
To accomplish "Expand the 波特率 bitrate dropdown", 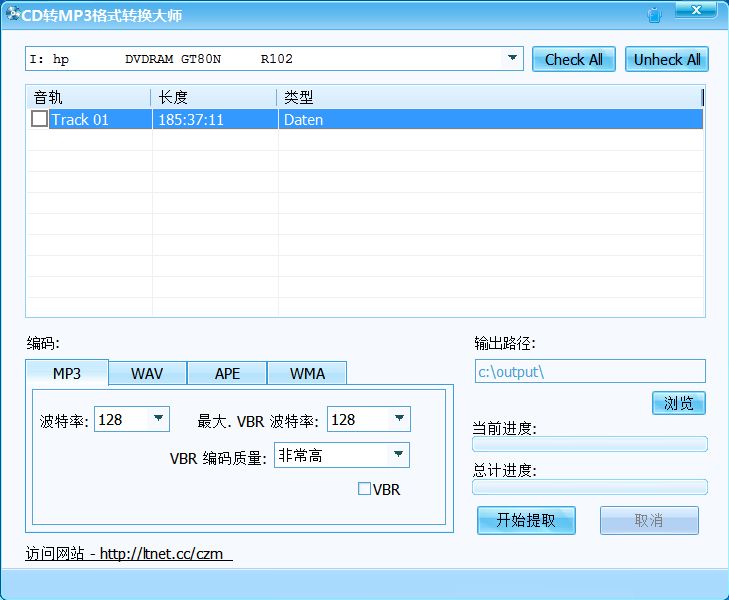I will [x=159, y=419].
